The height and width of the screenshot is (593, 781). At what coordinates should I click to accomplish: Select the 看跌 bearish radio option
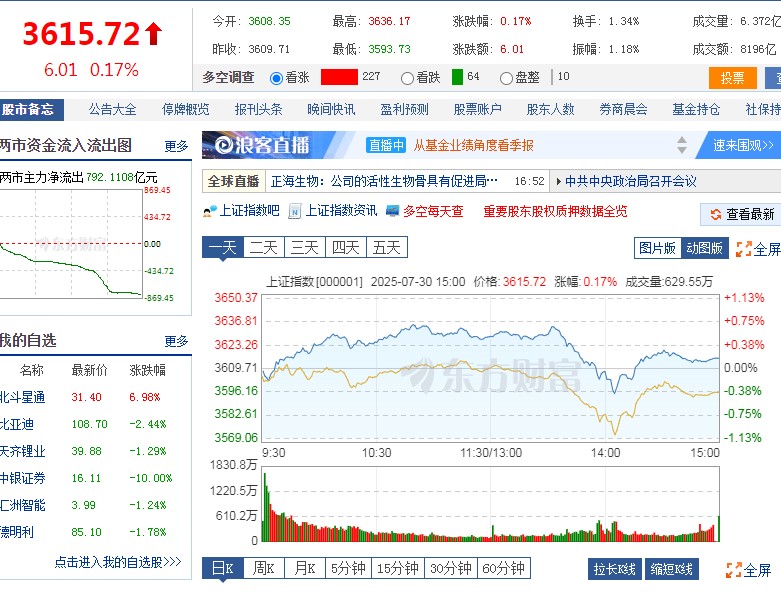click(407, 78)
